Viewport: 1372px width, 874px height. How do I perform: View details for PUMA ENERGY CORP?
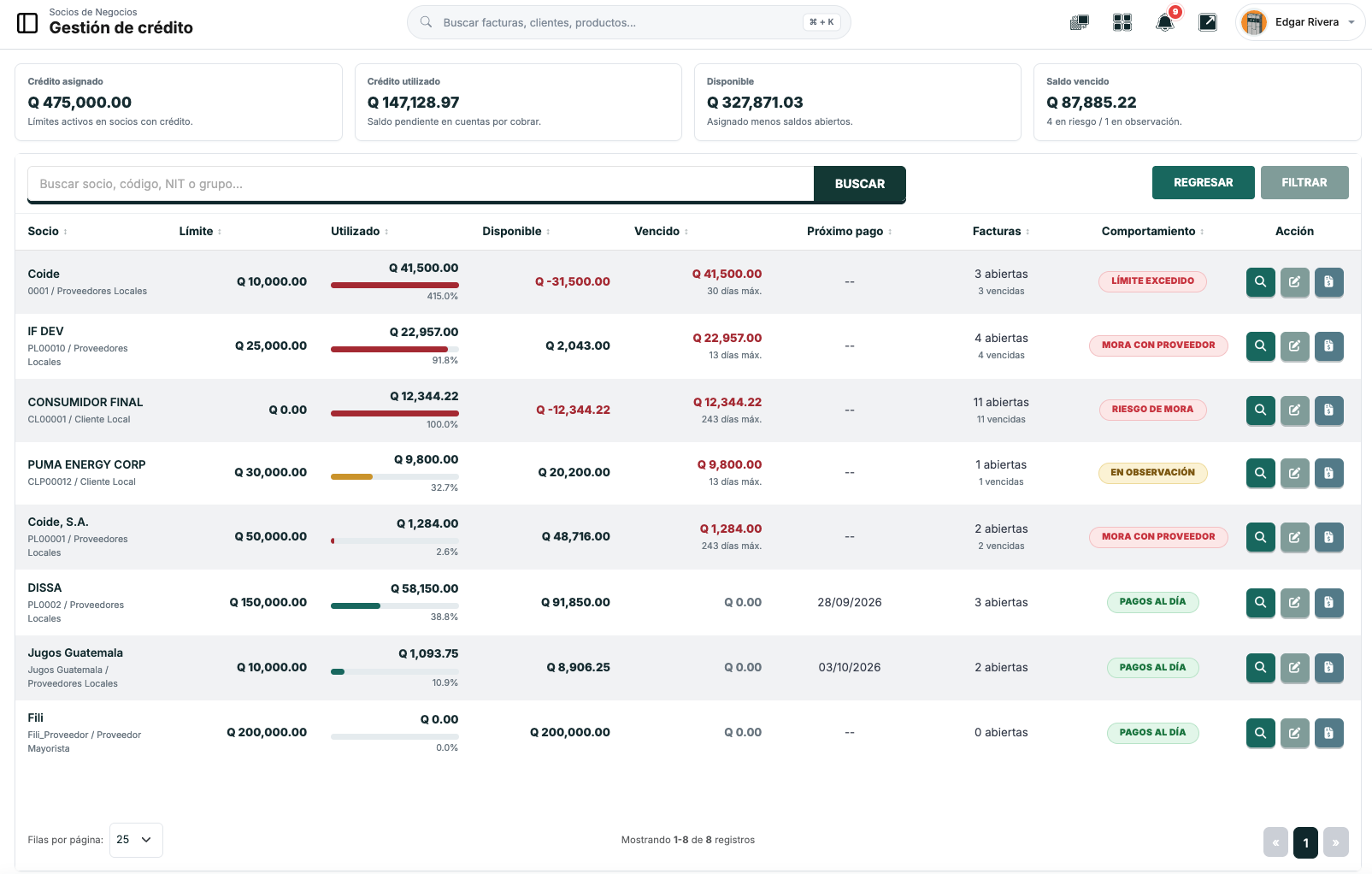[x=1261, y=473]
